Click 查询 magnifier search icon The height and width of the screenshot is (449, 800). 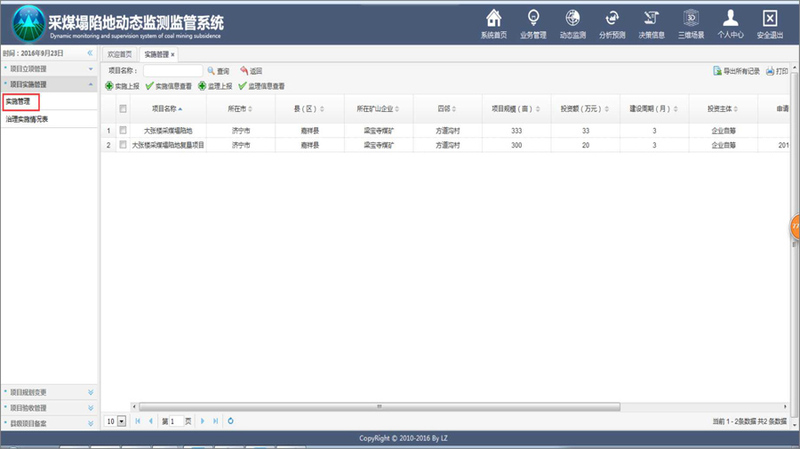211,70
